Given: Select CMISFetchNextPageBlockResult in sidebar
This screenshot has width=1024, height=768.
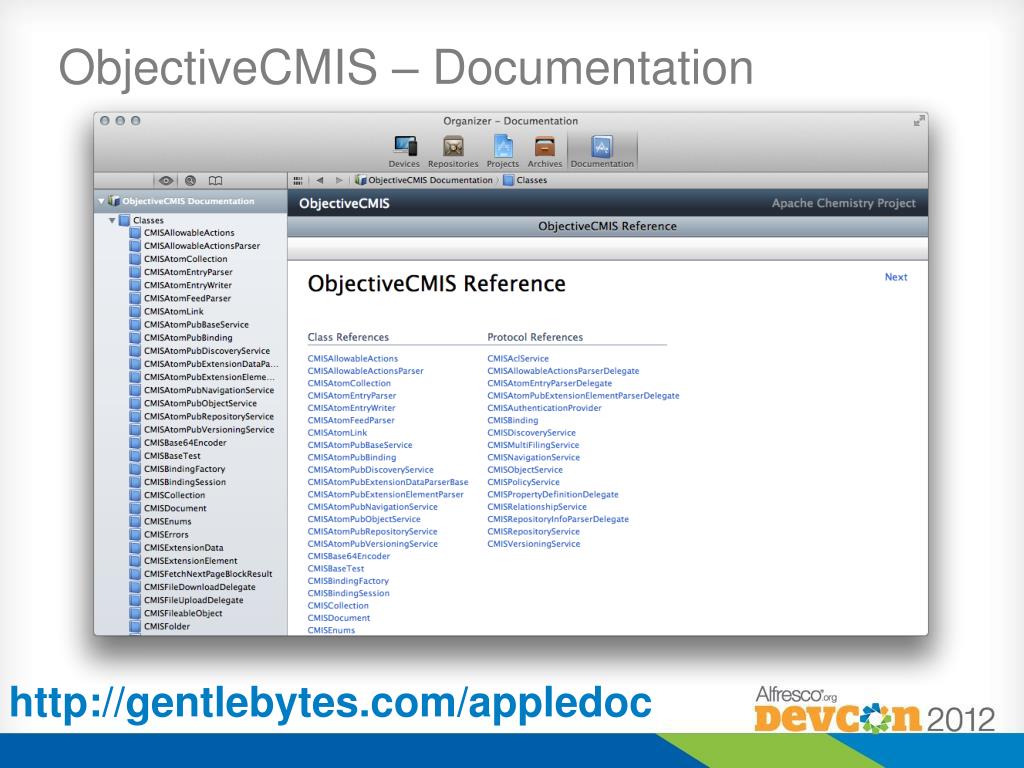Looking at the screenshot, I should coord(201,573).
